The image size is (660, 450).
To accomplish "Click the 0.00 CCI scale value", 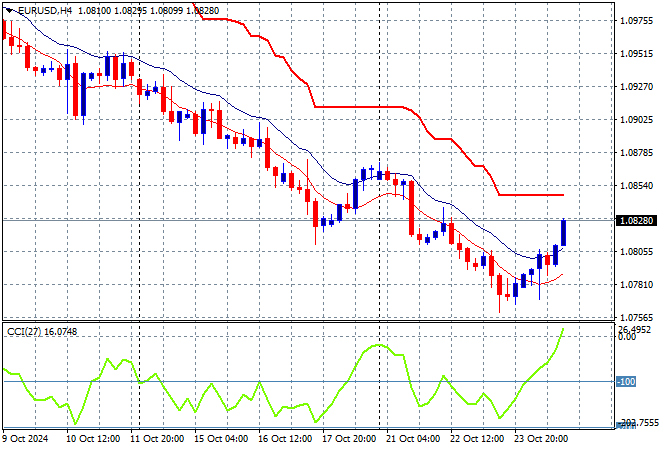I will coord(627,337).
